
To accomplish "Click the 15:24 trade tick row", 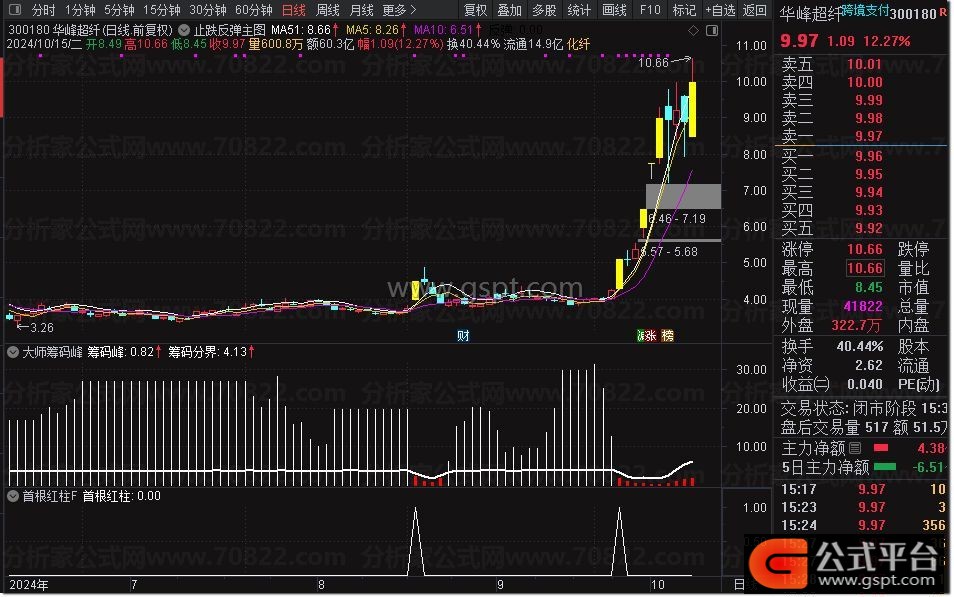I will 863,525.
